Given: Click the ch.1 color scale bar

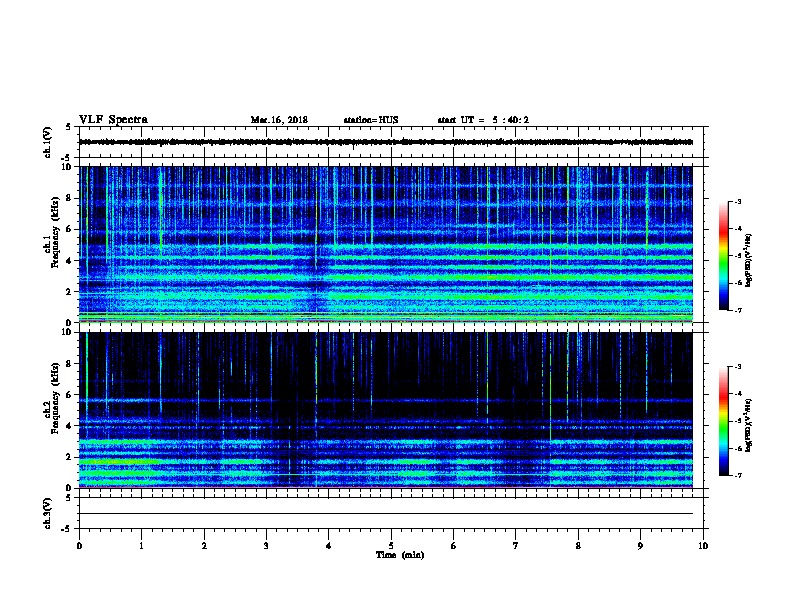Looking at the screenshot, I should coord(724,256).
